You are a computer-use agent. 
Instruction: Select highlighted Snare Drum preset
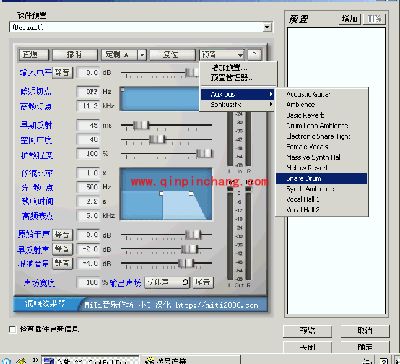322,178
